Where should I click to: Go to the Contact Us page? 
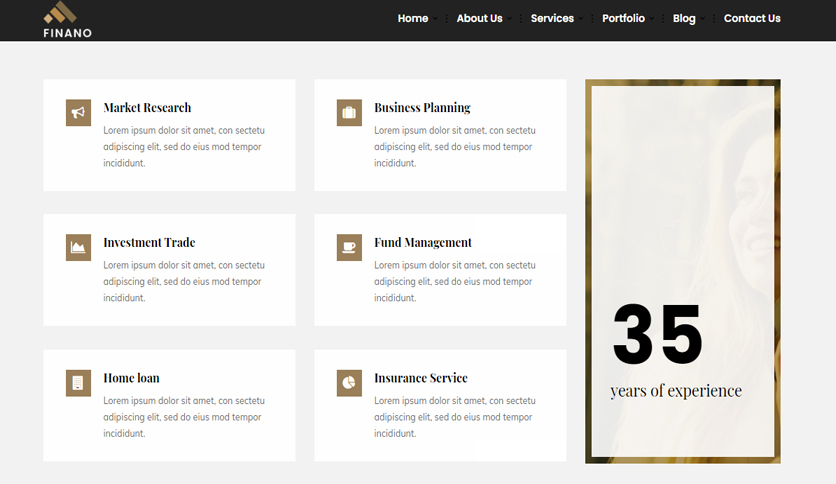tap(752, 19)
